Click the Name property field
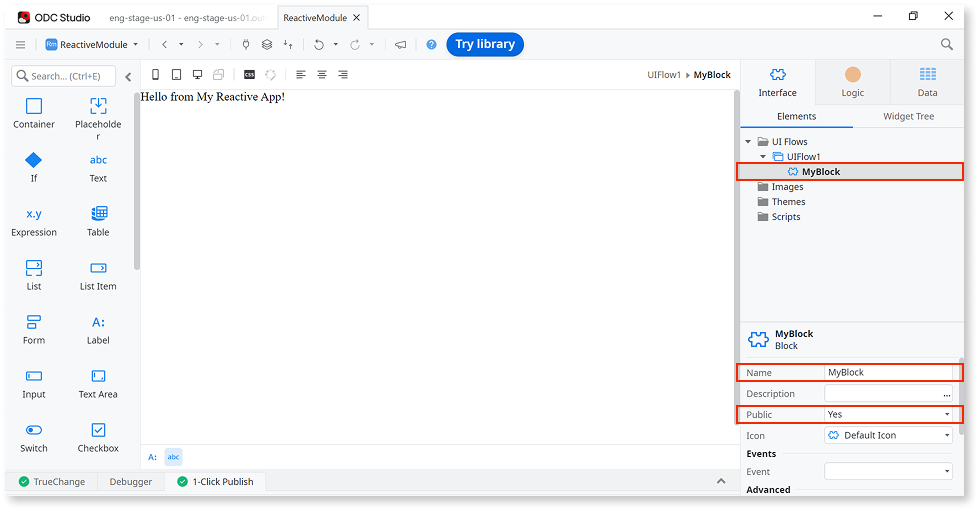The image size is (979, 511). click(888, 372)
